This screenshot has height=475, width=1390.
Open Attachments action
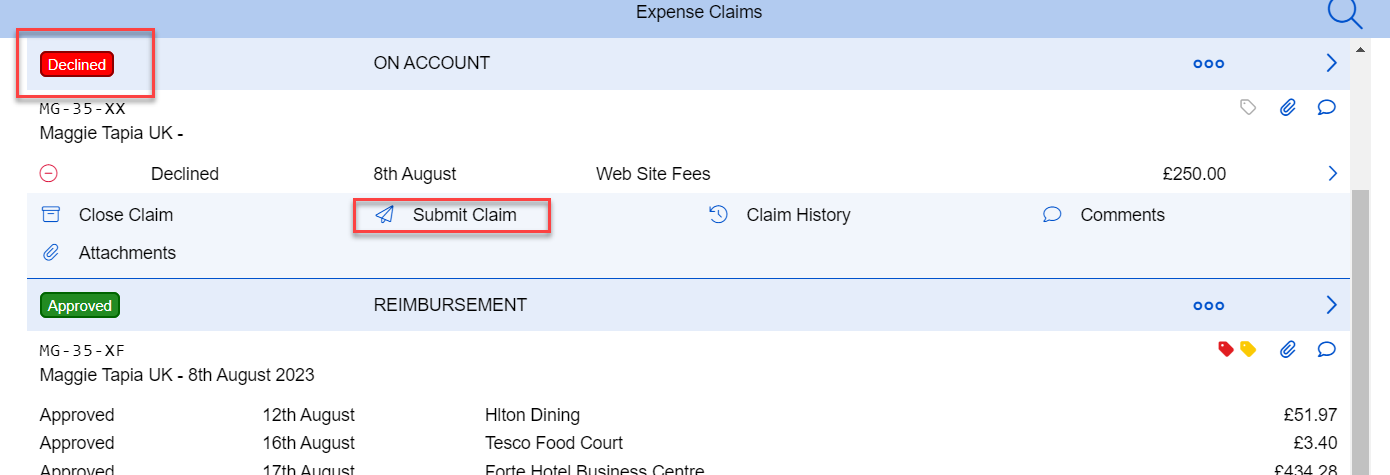point(127,253)
